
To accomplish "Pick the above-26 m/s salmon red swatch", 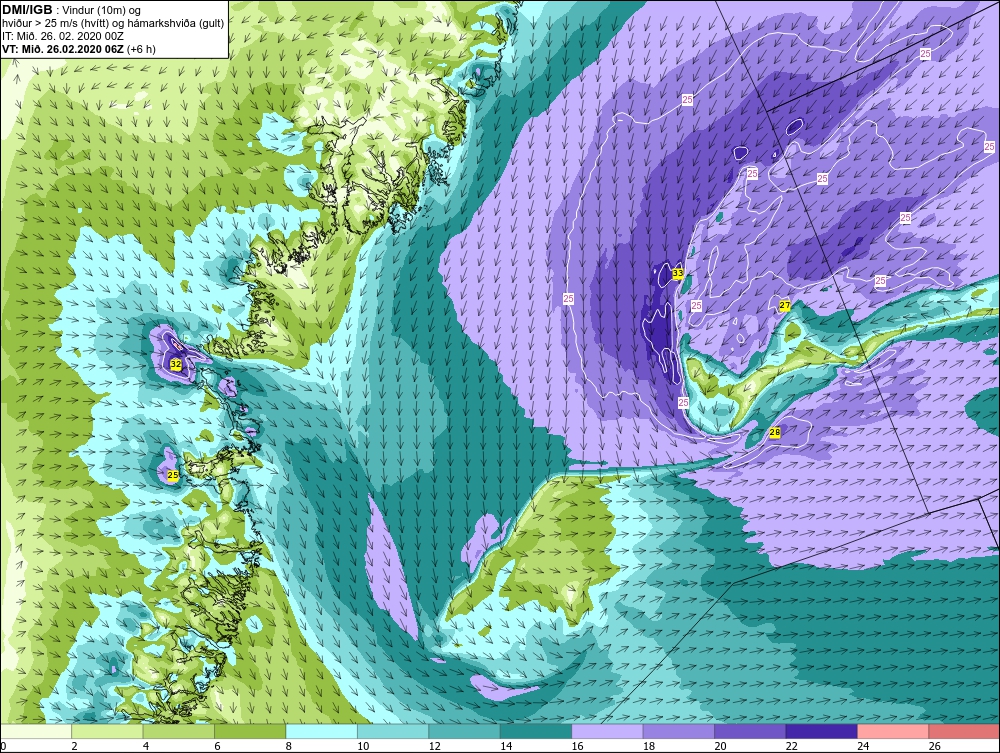I will (x=964, y=731).
